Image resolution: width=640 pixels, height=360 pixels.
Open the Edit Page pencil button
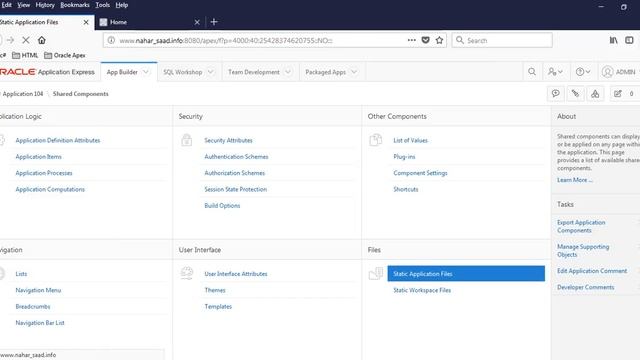pos(624,94)
